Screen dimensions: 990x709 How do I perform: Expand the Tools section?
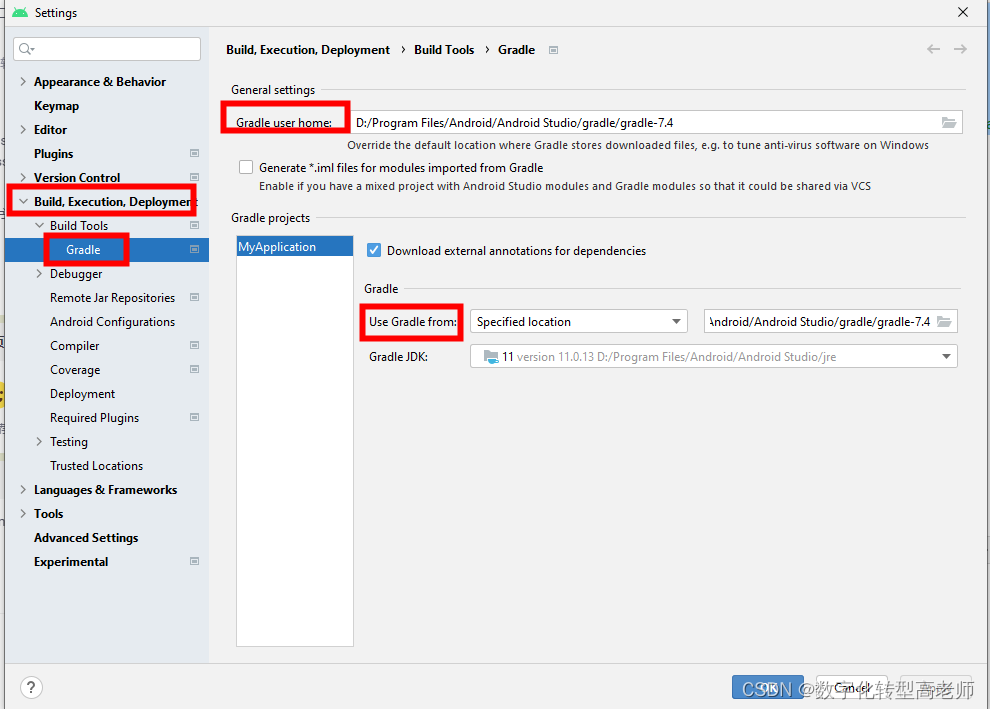tap(23, 513)
